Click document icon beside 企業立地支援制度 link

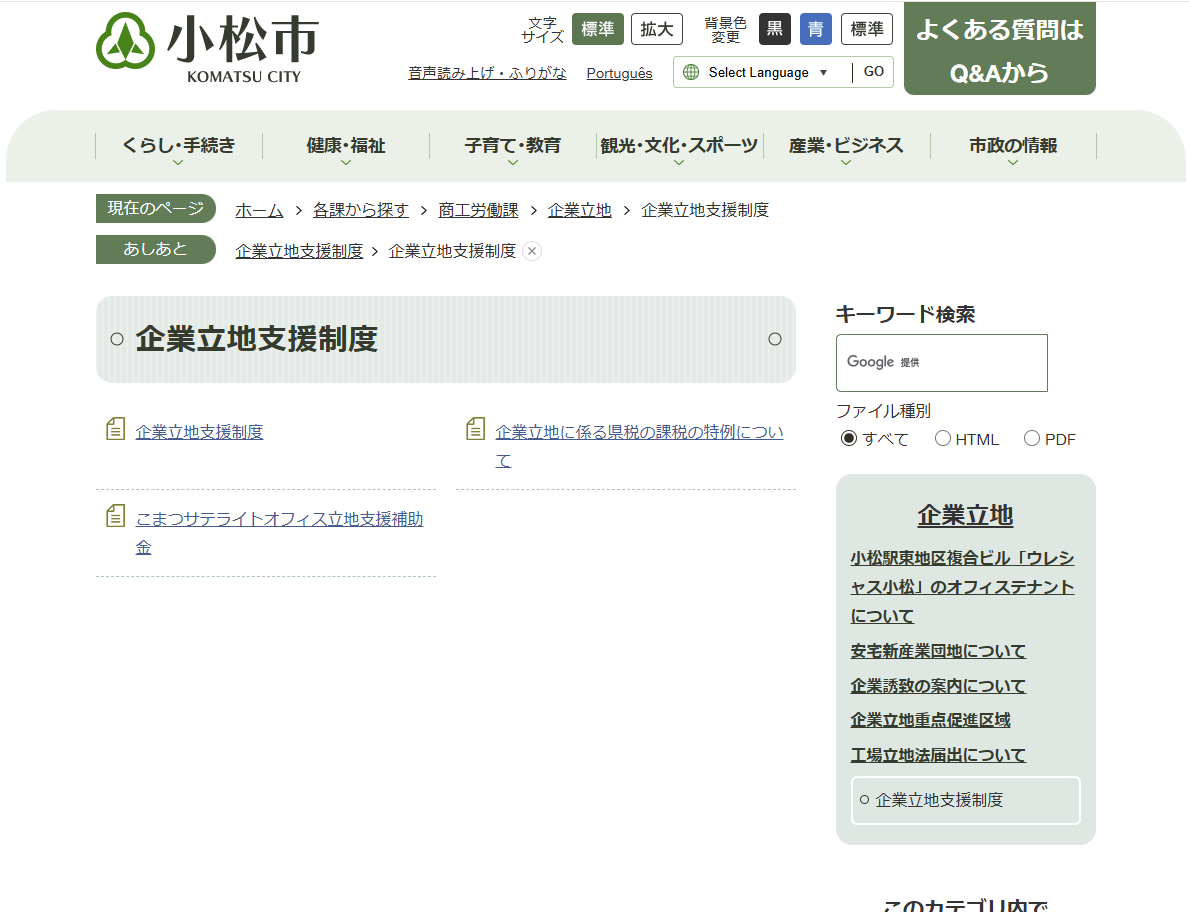pos(115,429)
